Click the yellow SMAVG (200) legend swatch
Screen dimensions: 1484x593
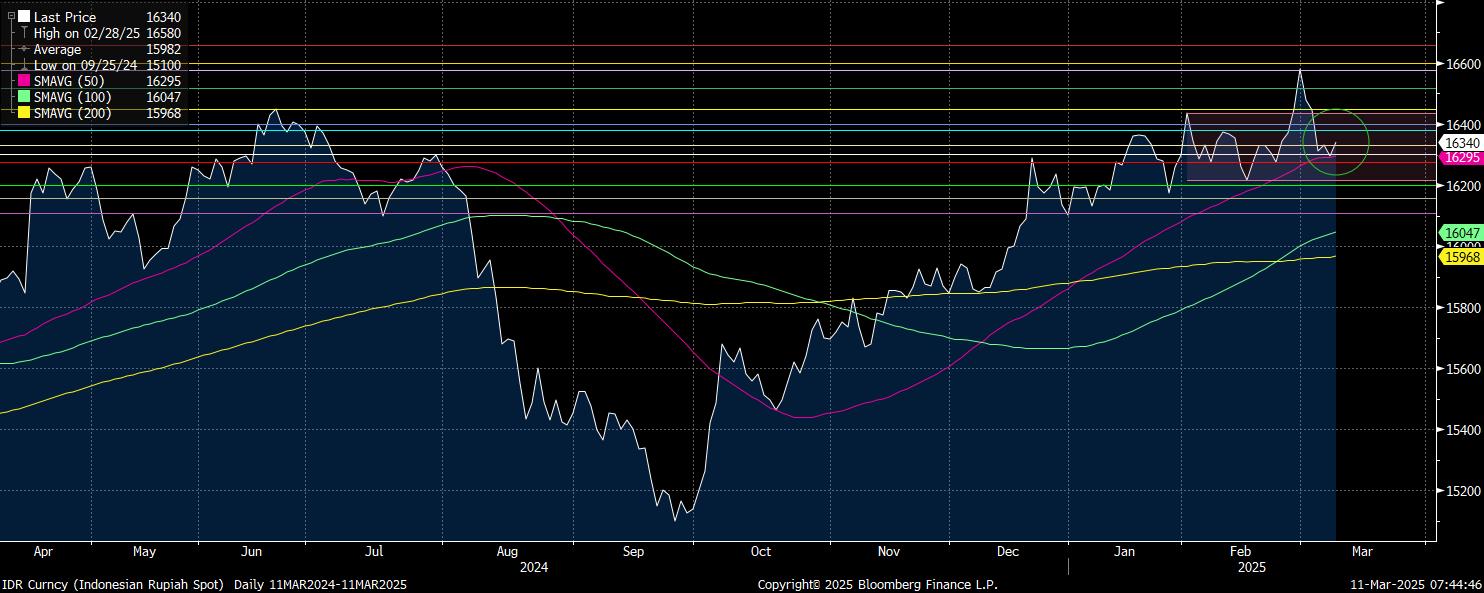(24, 113)
